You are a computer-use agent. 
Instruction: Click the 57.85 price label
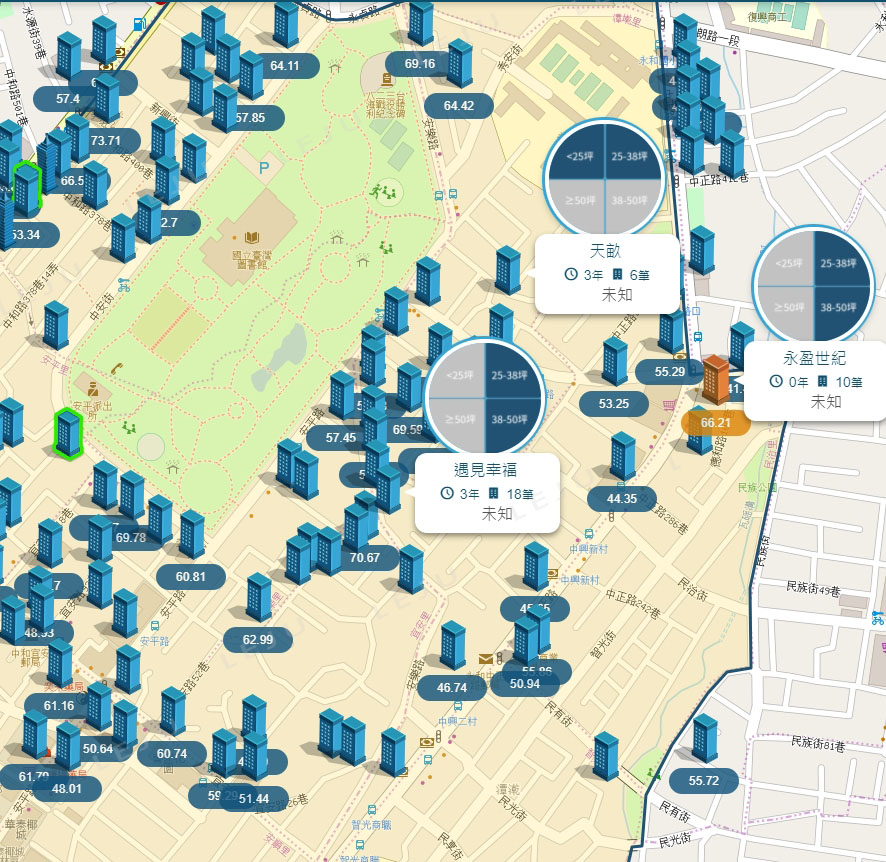pos(250,117)
